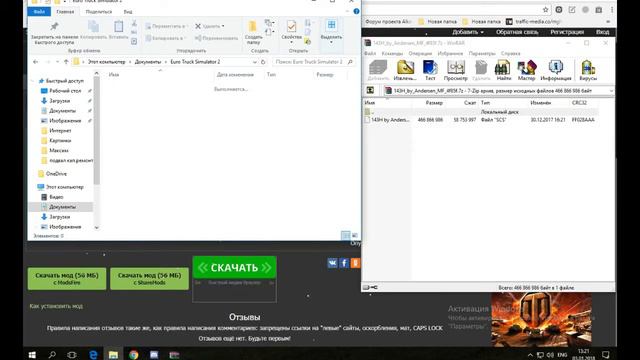Screen dimensions: 640x360
Task: Click Facebook share icon on webpage
Action: pyautogui.click(x=344, y=263)
